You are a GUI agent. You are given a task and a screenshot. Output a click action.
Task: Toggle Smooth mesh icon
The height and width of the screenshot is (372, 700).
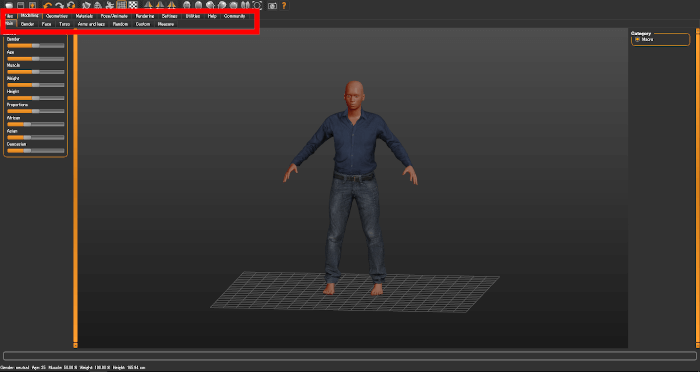pyautogui.click(x=87, y=5)
